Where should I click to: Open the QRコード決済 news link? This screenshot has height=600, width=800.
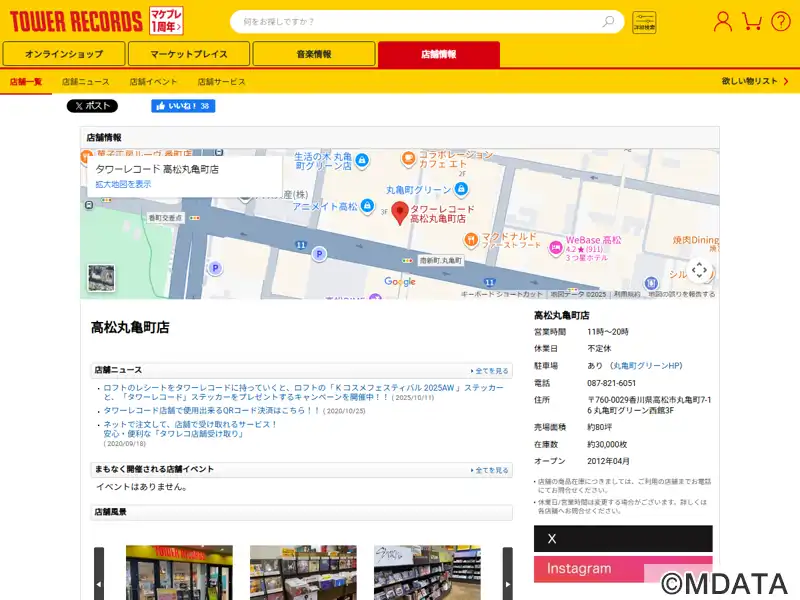pos(211,410)
